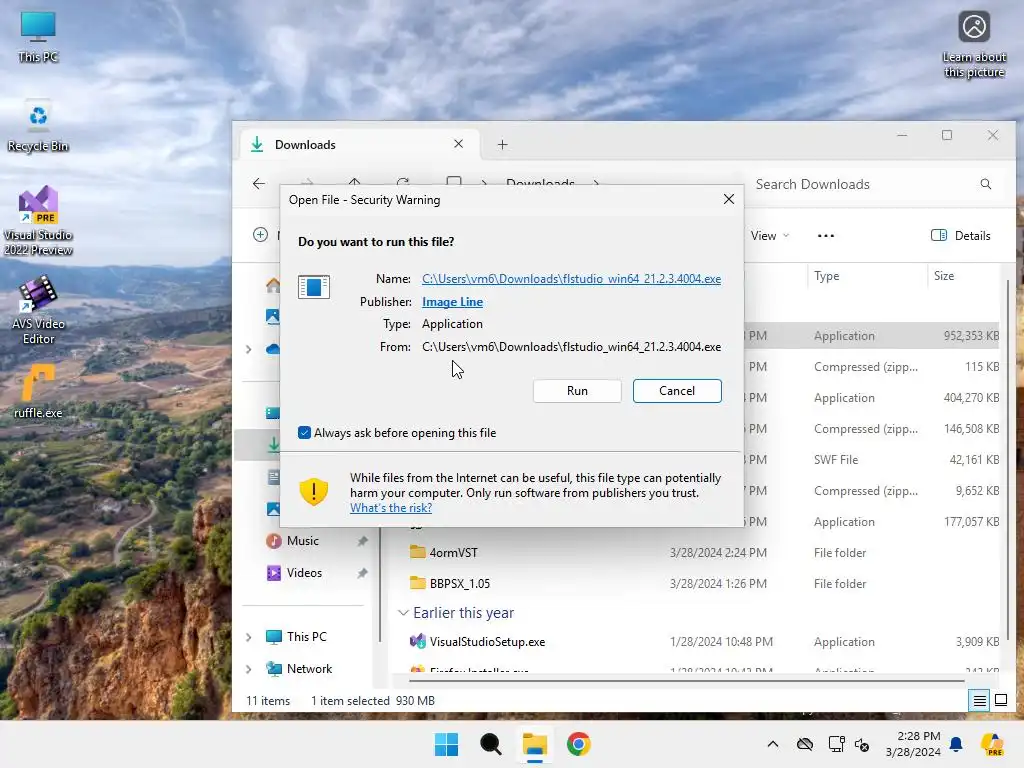Open the Home sidebar icon
The image size is (1024, 768).
click(272, 285)
